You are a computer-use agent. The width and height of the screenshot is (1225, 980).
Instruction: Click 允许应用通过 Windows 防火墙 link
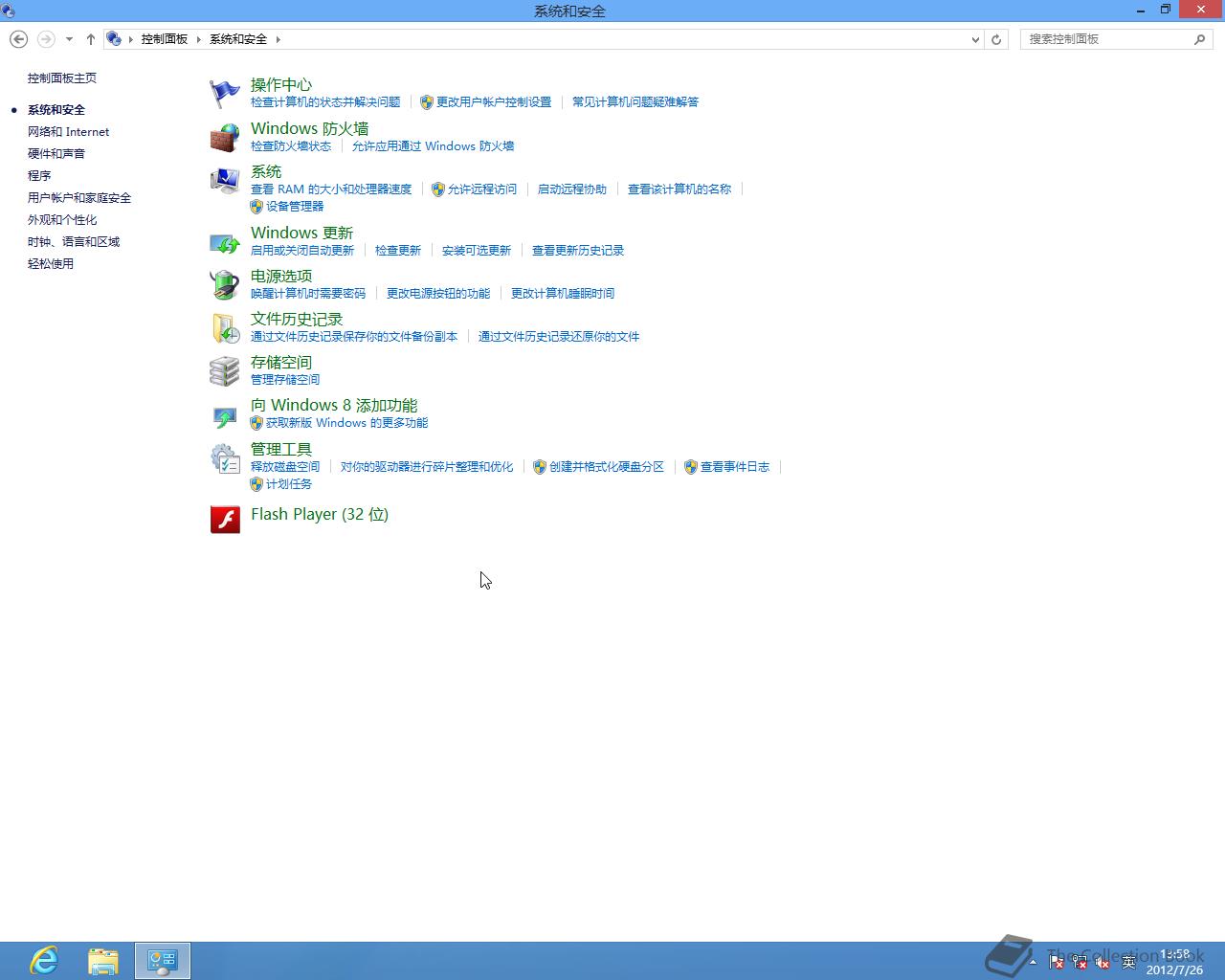tap(433, 146)
